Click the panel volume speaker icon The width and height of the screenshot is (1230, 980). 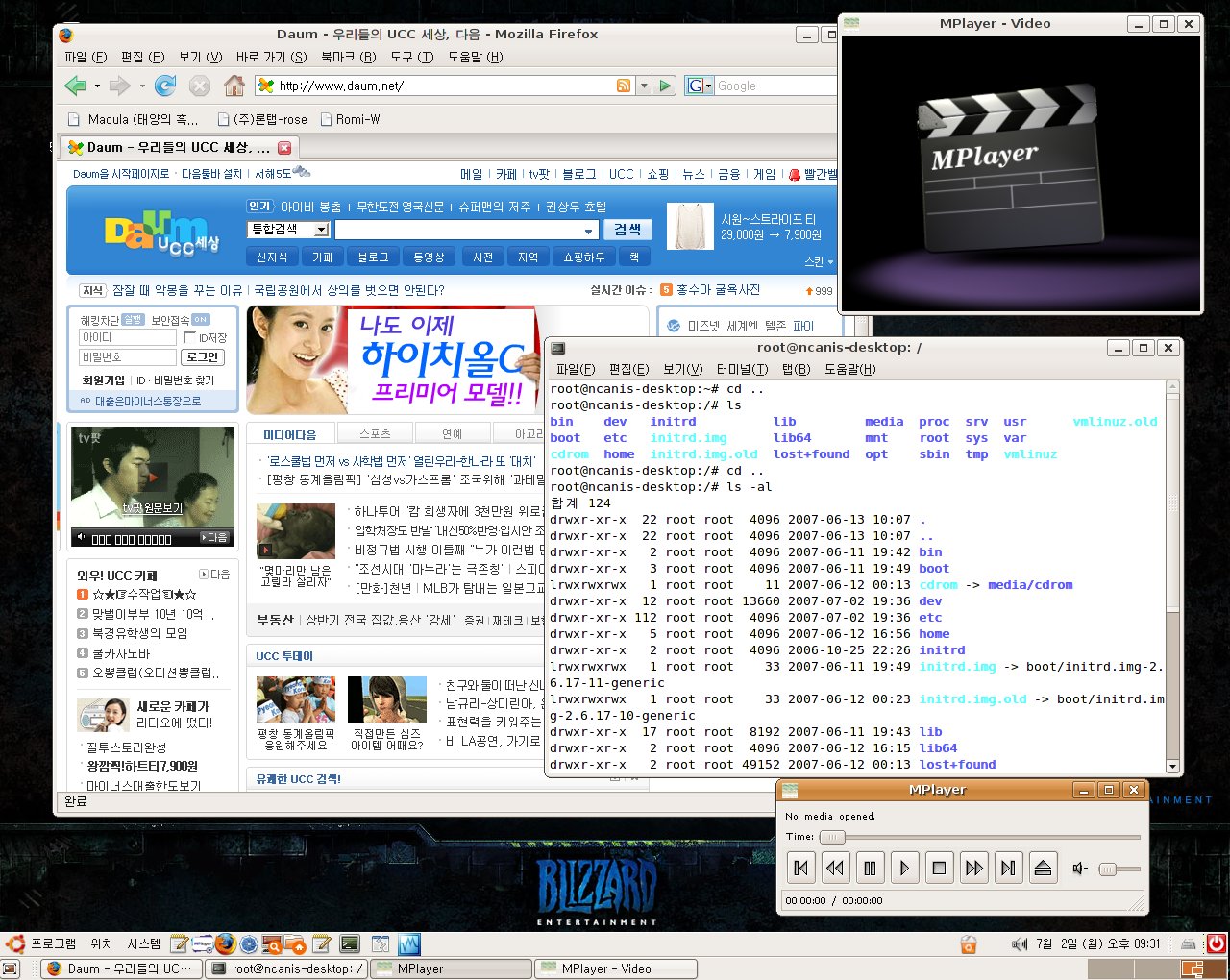1020,944
